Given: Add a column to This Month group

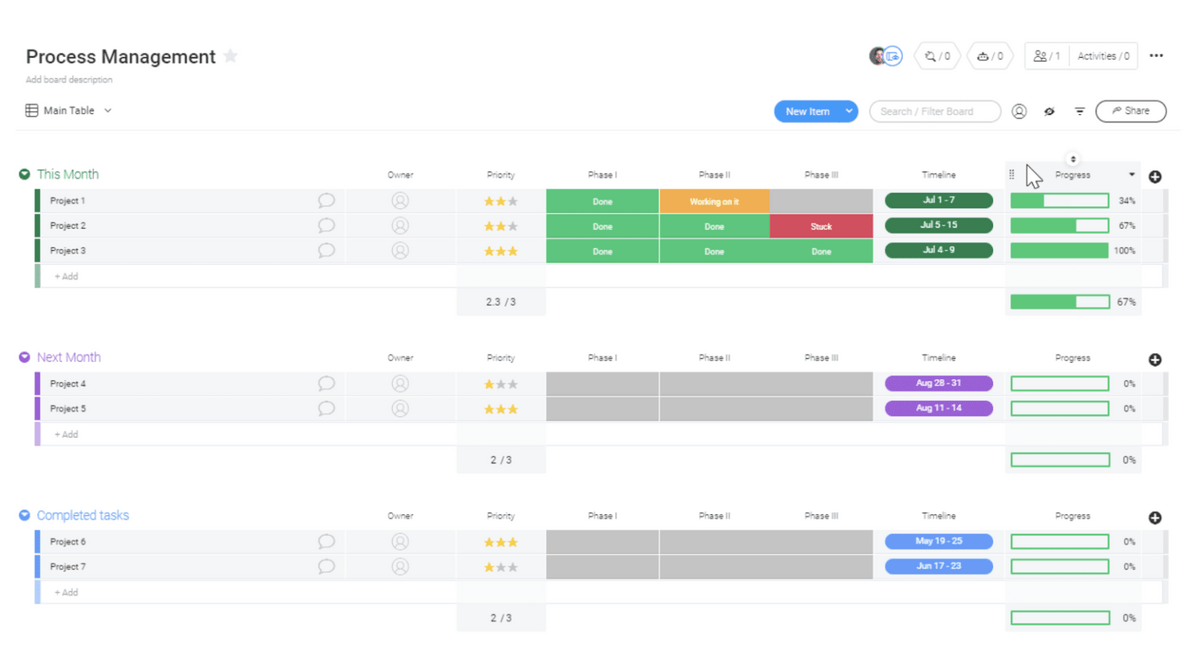Looking at the screenshot, I should click(x=1155, y=177).
